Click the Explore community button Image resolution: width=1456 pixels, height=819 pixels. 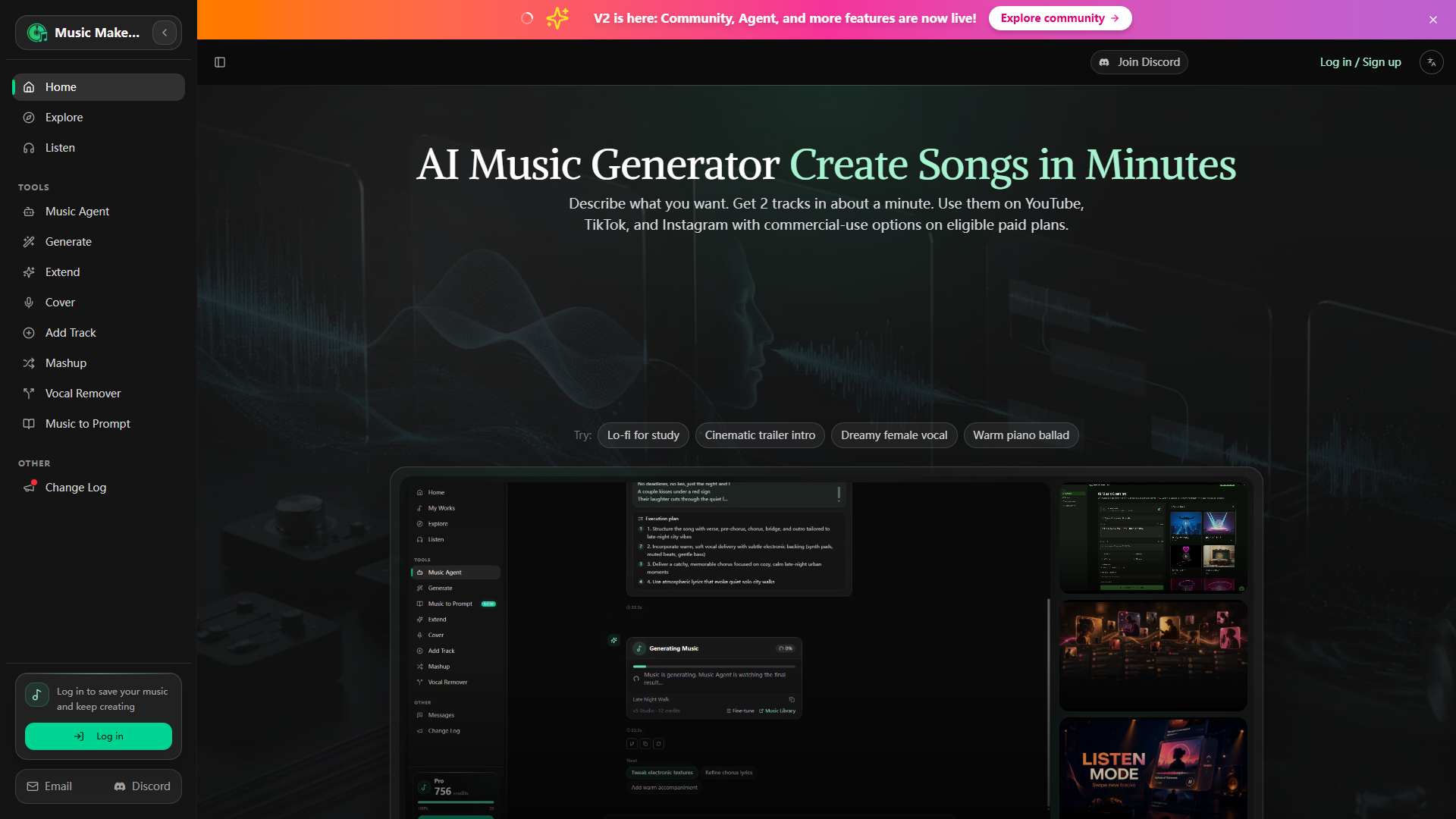pos(1060,18)
